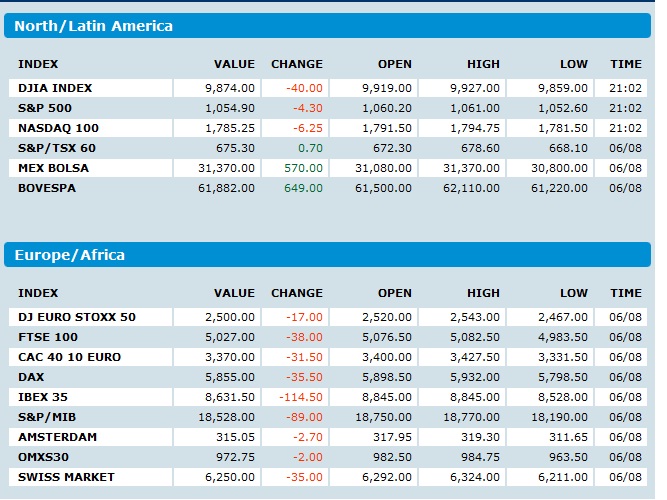Viewport: 667px width, 500px height.
Task: Select the DJIA INDEX row name
Action: pyautogui.click(x=55, y=88)
